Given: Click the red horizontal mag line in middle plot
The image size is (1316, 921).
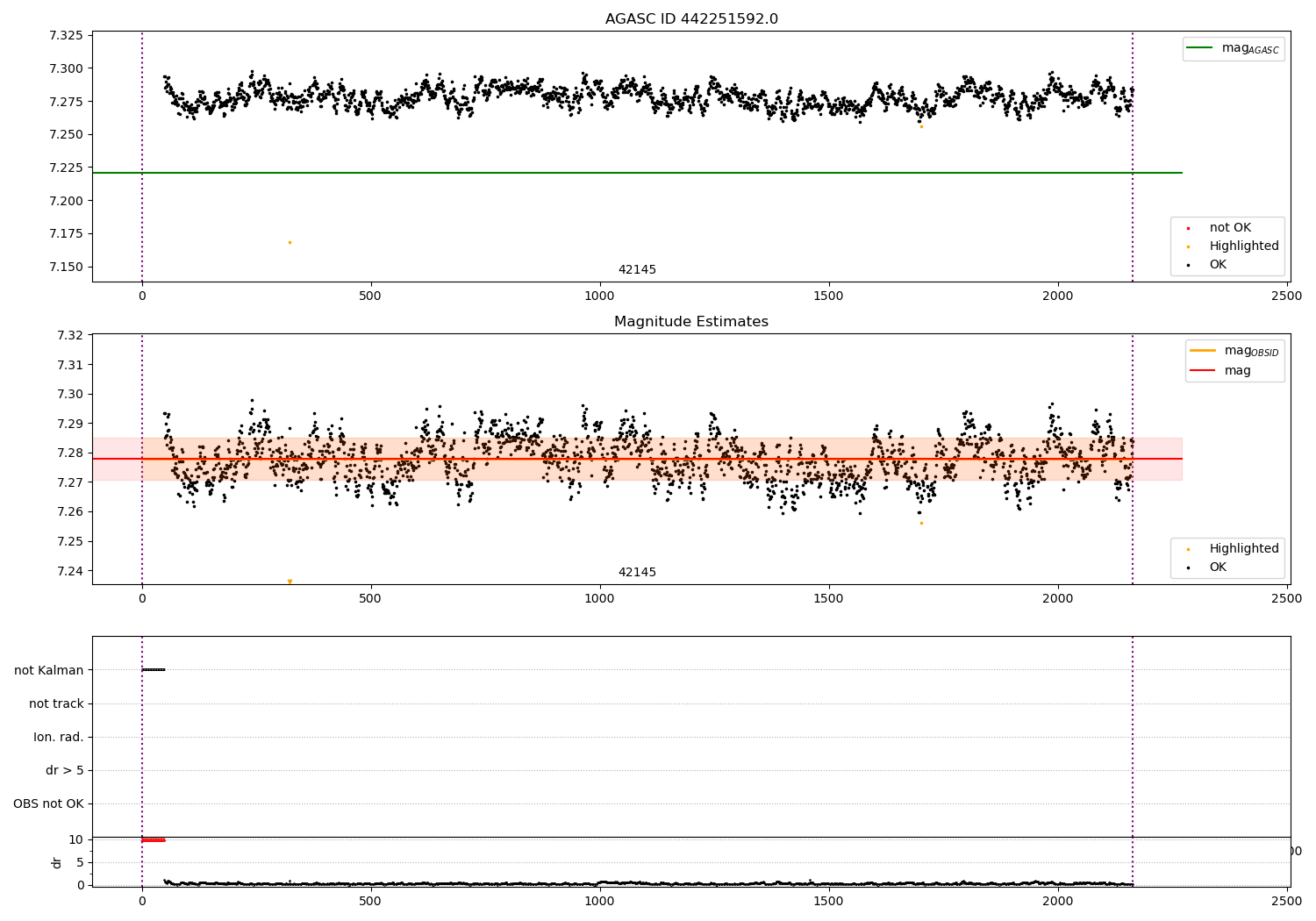Looking at the screenshot, I should pos(637,459).
